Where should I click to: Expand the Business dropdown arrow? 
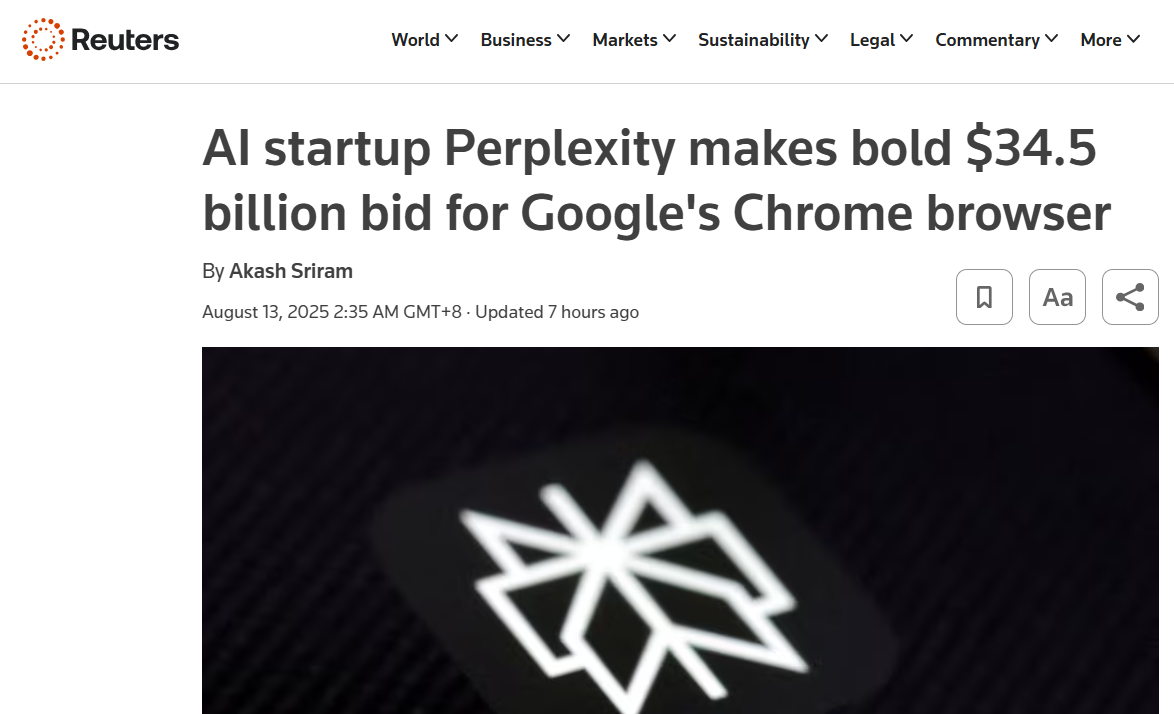tap(564, 39)
